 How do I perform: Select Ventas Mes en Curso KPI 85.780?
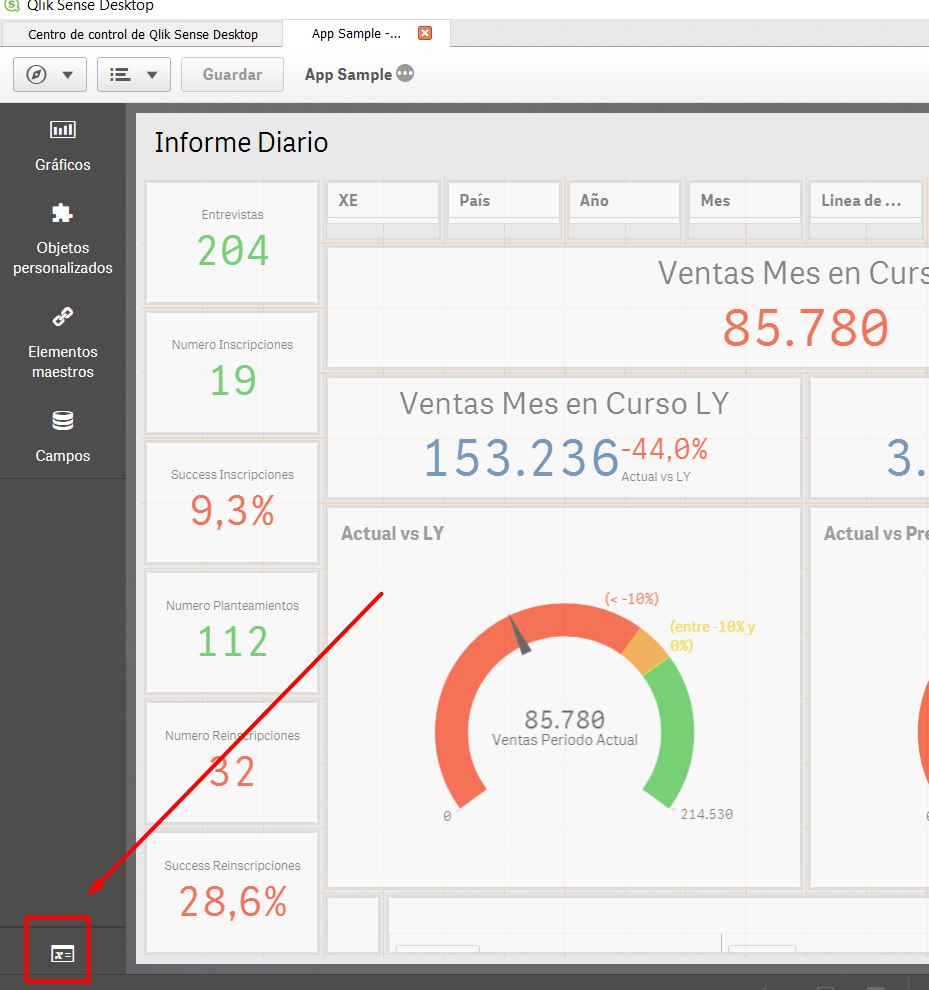628,307
